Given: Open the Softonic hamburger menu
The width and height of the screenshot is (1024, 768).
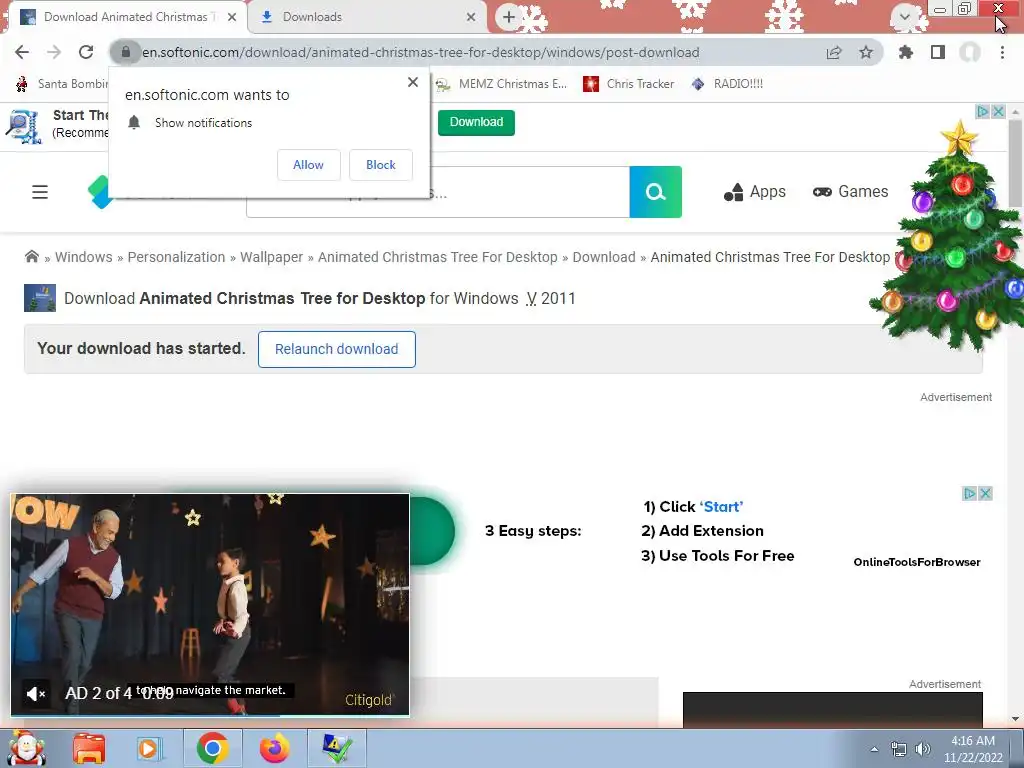Looking at the screenshot, I should pyautogui.click(x=40, y=192).
